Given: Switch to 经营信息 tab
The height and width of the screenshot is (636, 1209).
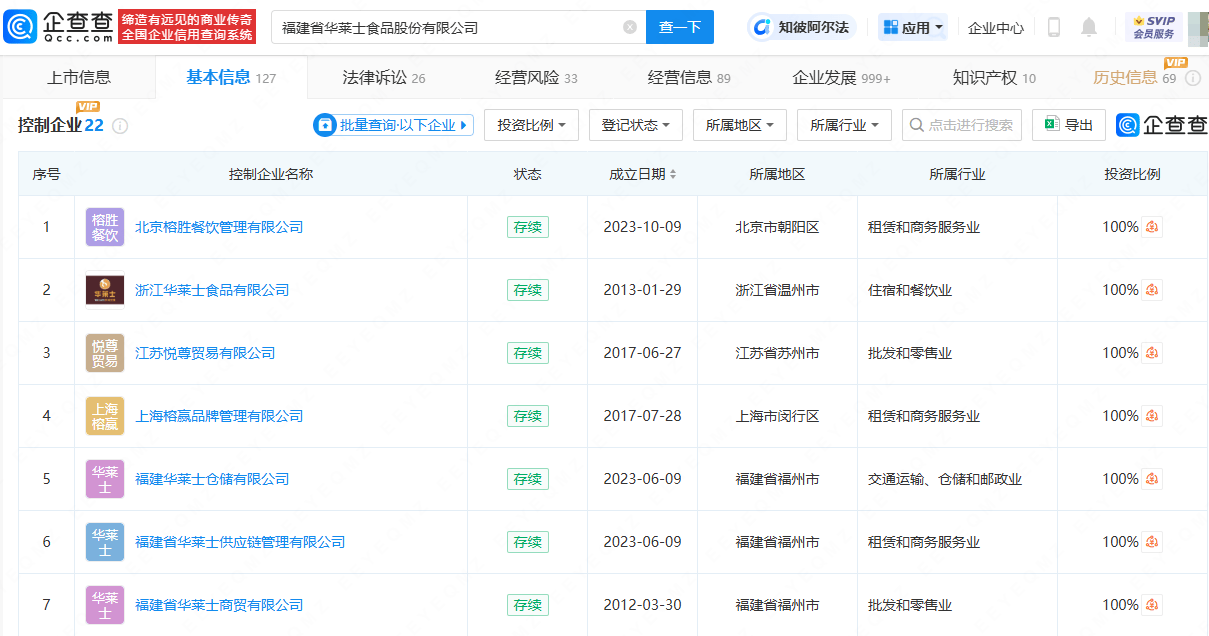Looking at the screenshot, I should coord(689,77).
